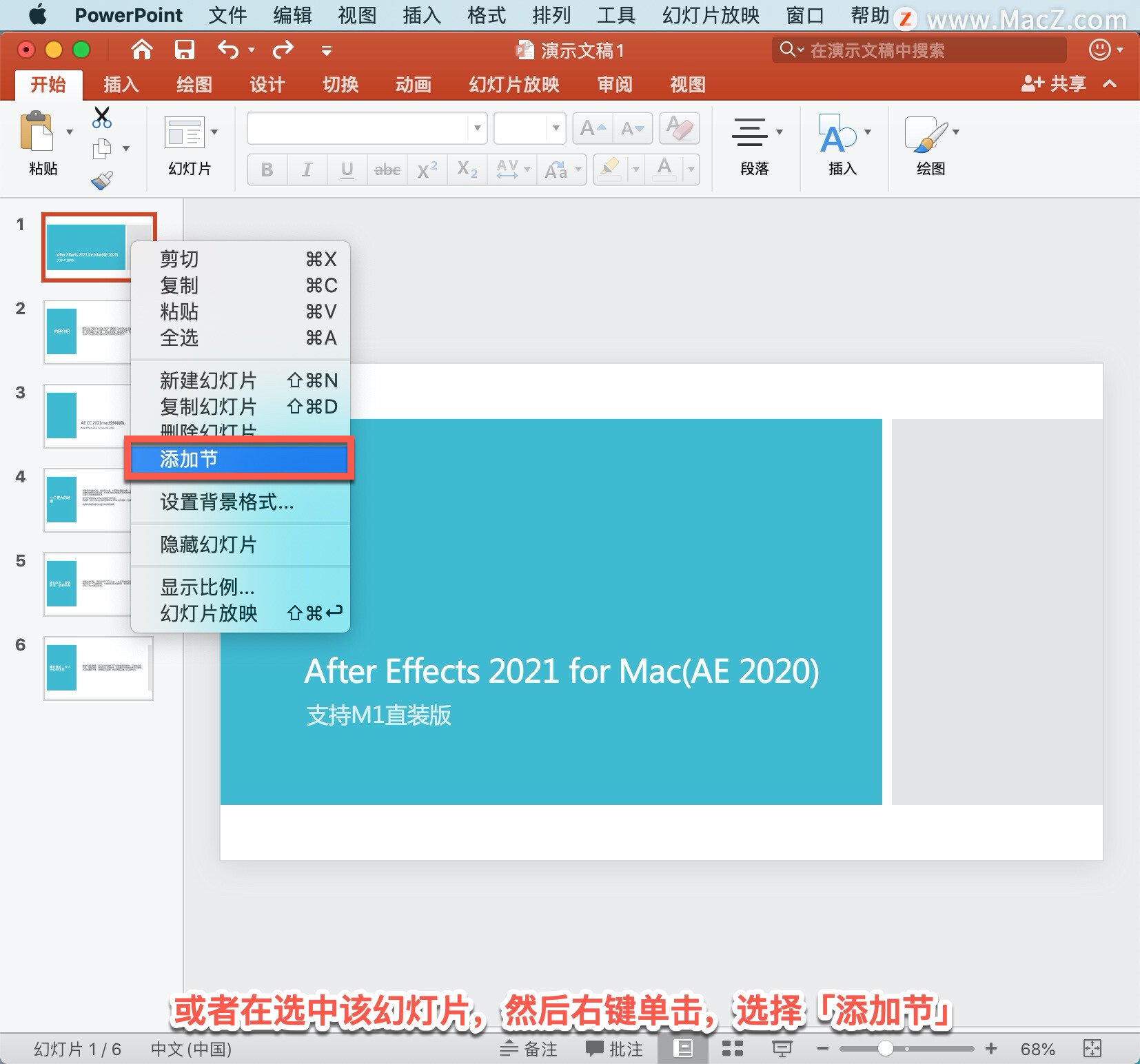Open the font name combo box
1140x1064 pixels.
[x=367, y=128]
